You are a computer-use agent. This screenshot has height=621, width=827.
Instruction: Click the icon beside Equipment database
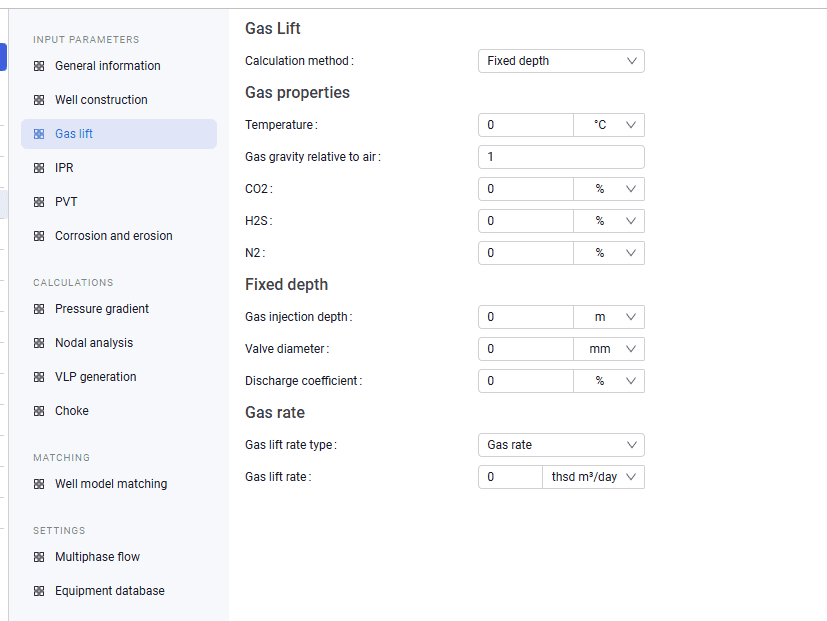click(x=39, y=591)
